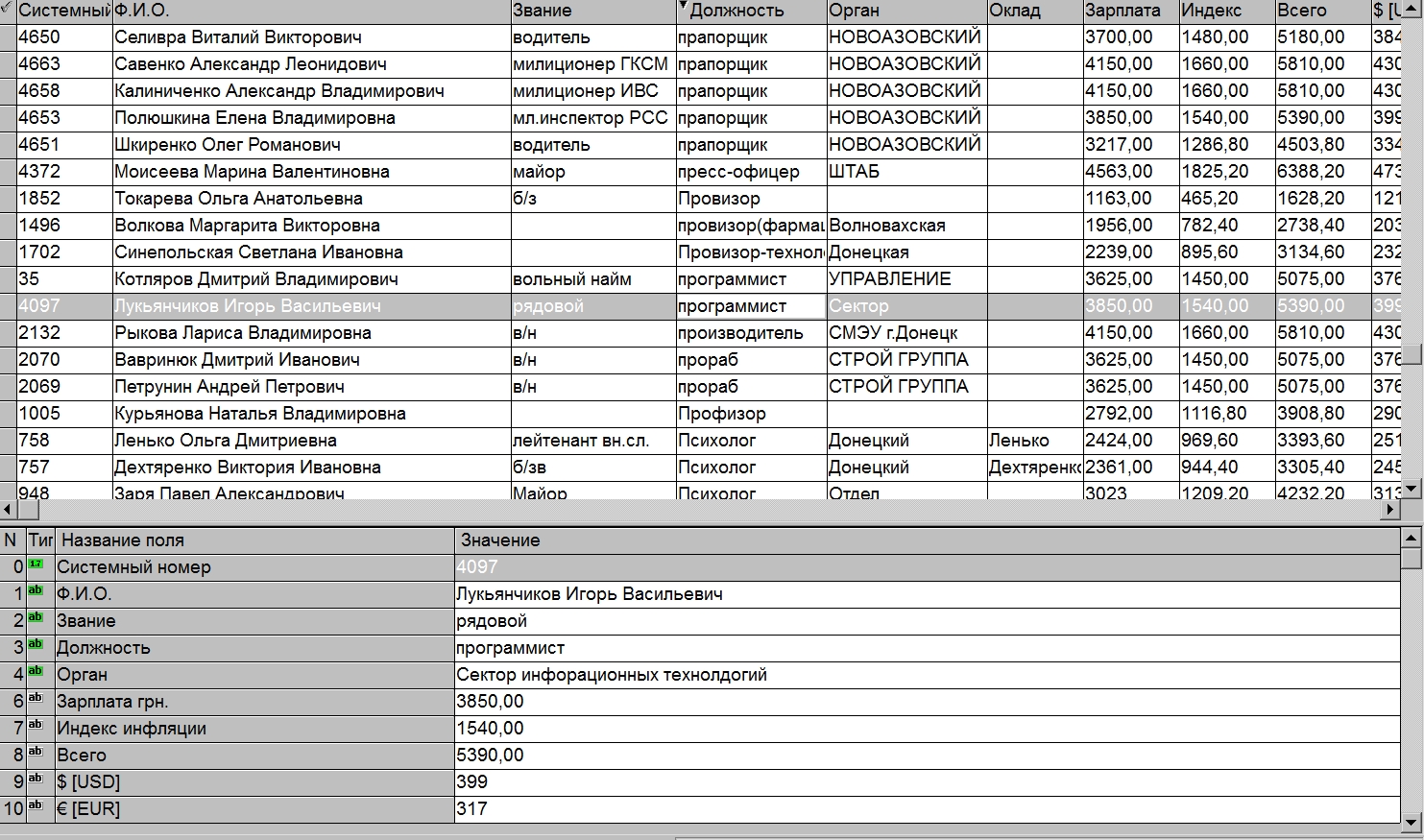Click the Тип column header in lower panel
This screenshot has width=1424, height=840.
(x=40, y=540)
